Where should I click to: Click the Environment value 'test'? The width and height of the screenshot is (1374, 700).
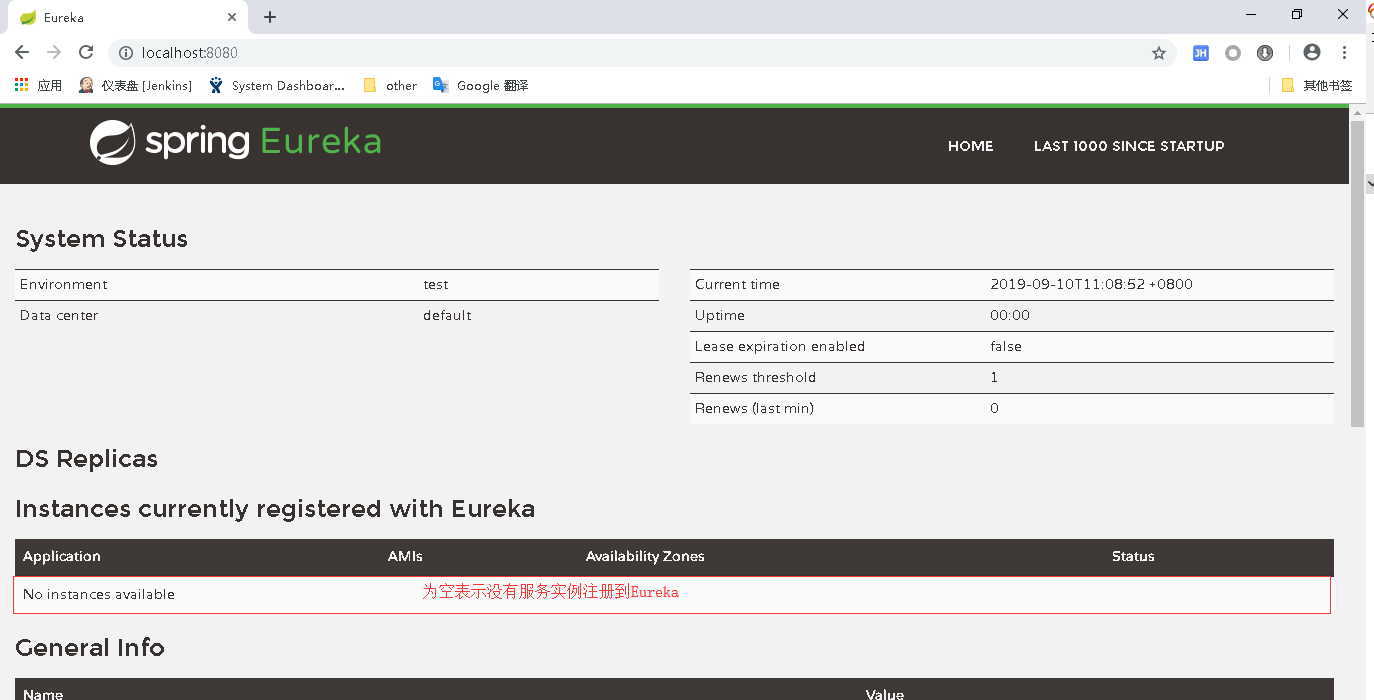[x=436, y=285]
